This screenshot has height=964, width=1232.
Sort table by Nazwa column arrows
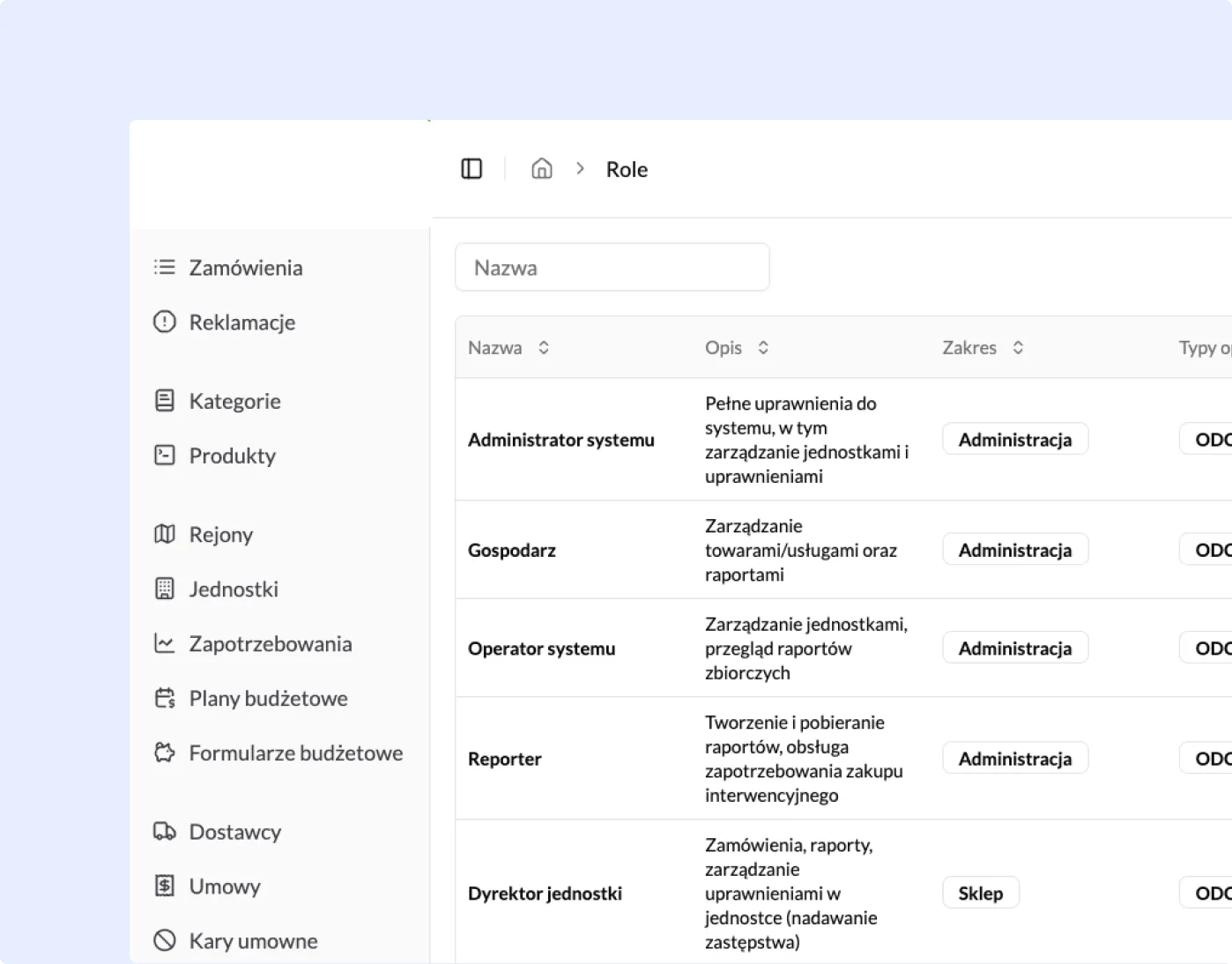[544, 347]
